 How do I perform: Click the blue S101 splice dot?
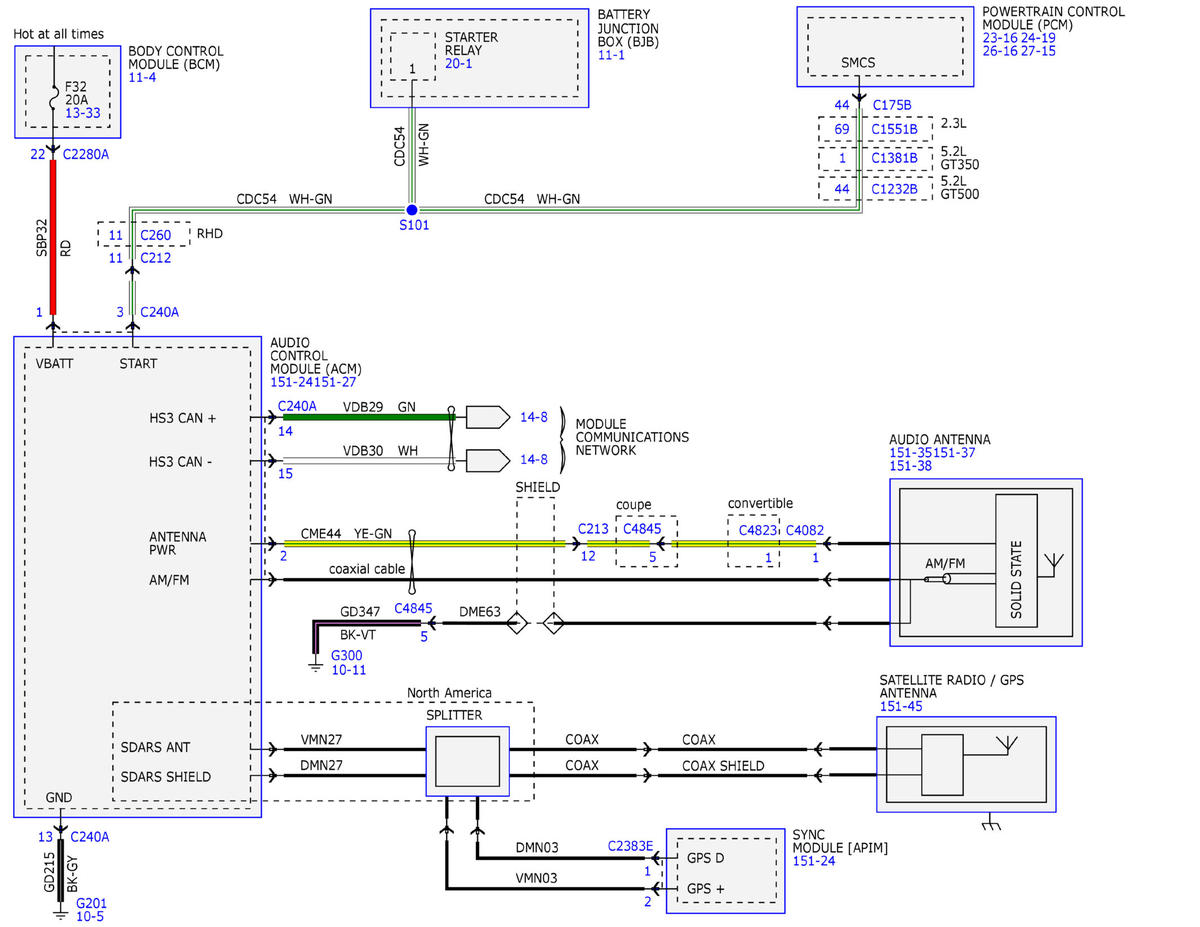pos(411,208)
